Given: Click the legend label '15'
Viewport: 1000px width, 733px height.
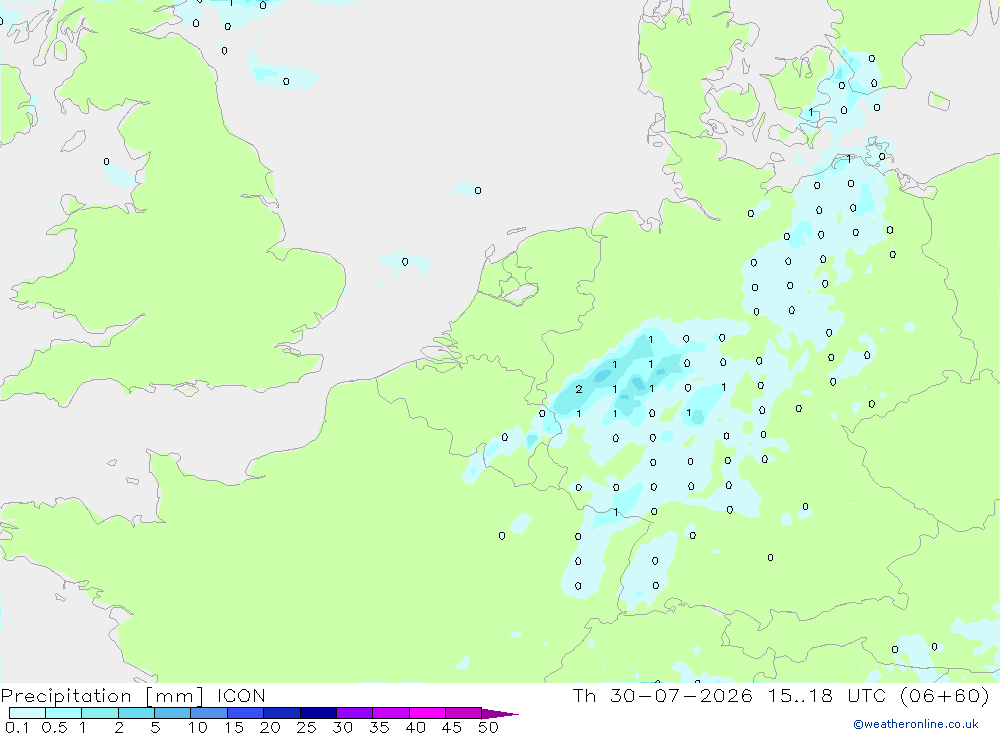Looking at the screenshot, I should [x=234, y=727].
